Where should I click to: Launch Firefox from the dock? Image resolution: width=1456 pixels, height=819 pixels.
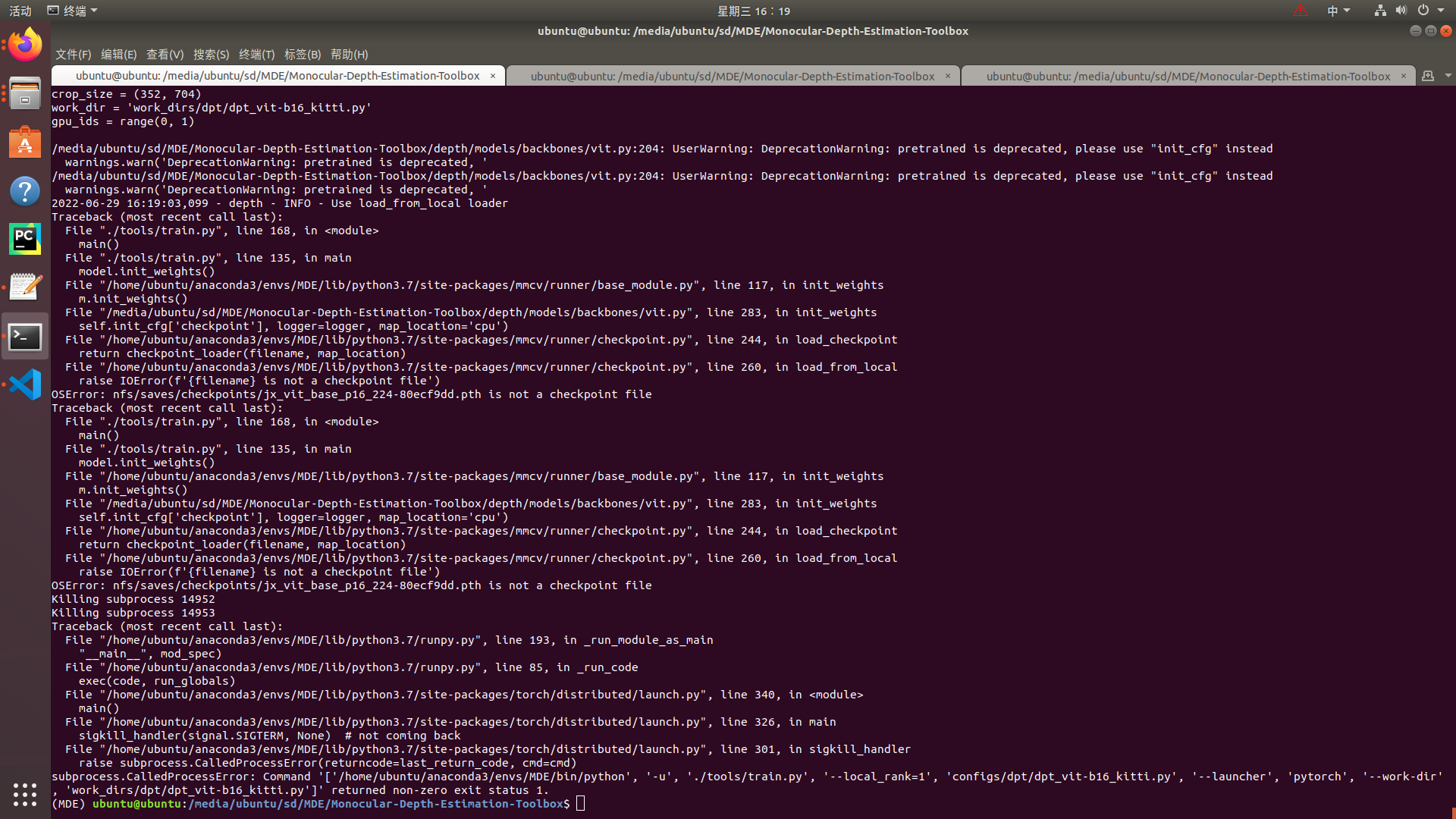tap(25, 44)
